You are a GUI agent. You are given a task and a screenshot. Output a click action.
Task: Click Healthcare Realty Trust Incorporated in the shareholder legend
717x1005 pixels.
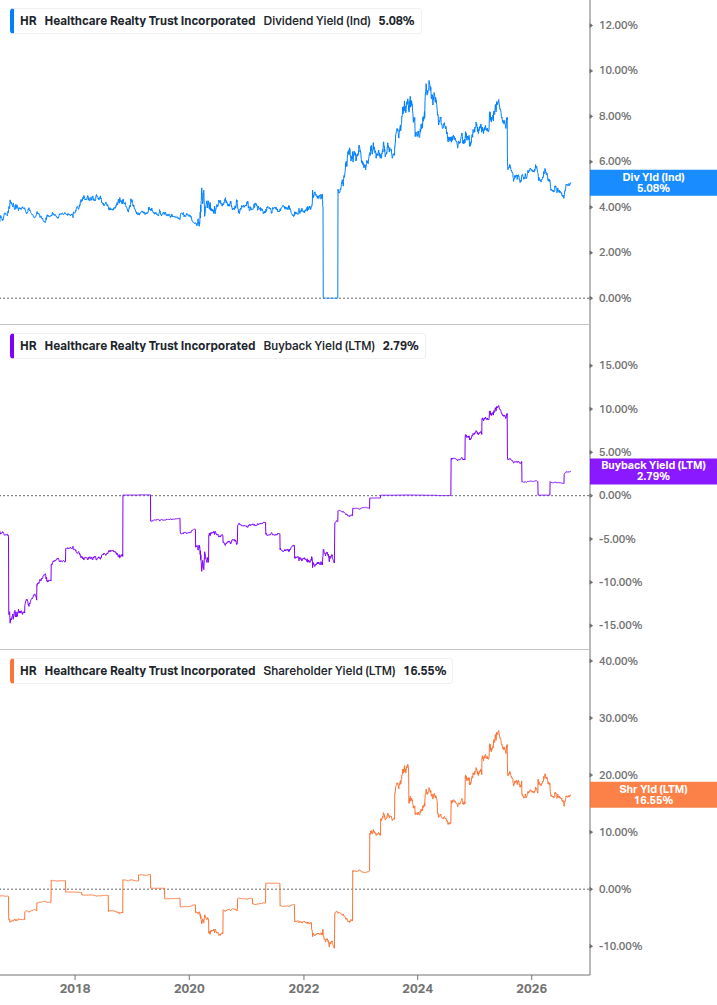pos(150,671)
